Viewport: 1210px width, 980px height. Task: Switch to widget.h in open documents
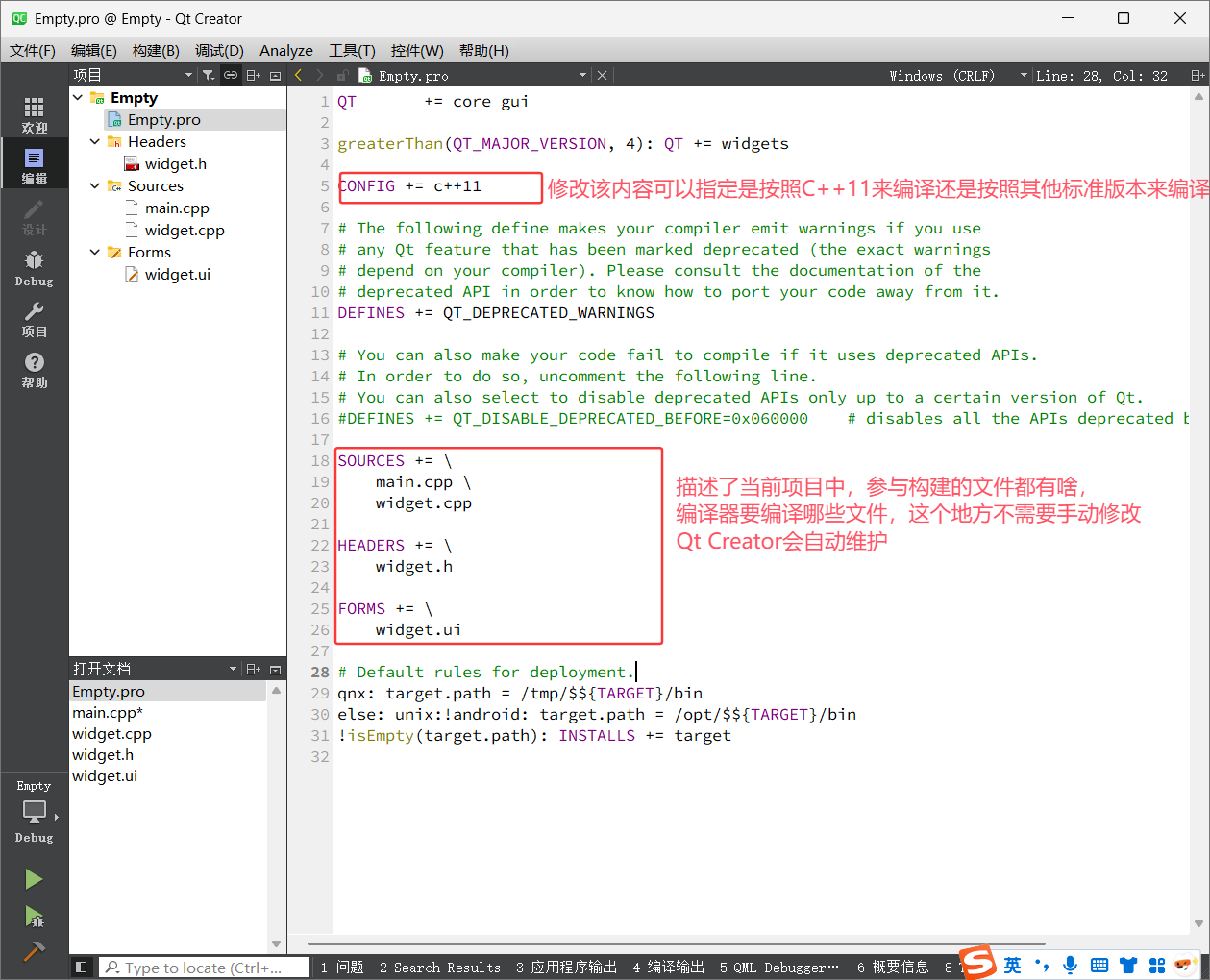coord(103,754)
